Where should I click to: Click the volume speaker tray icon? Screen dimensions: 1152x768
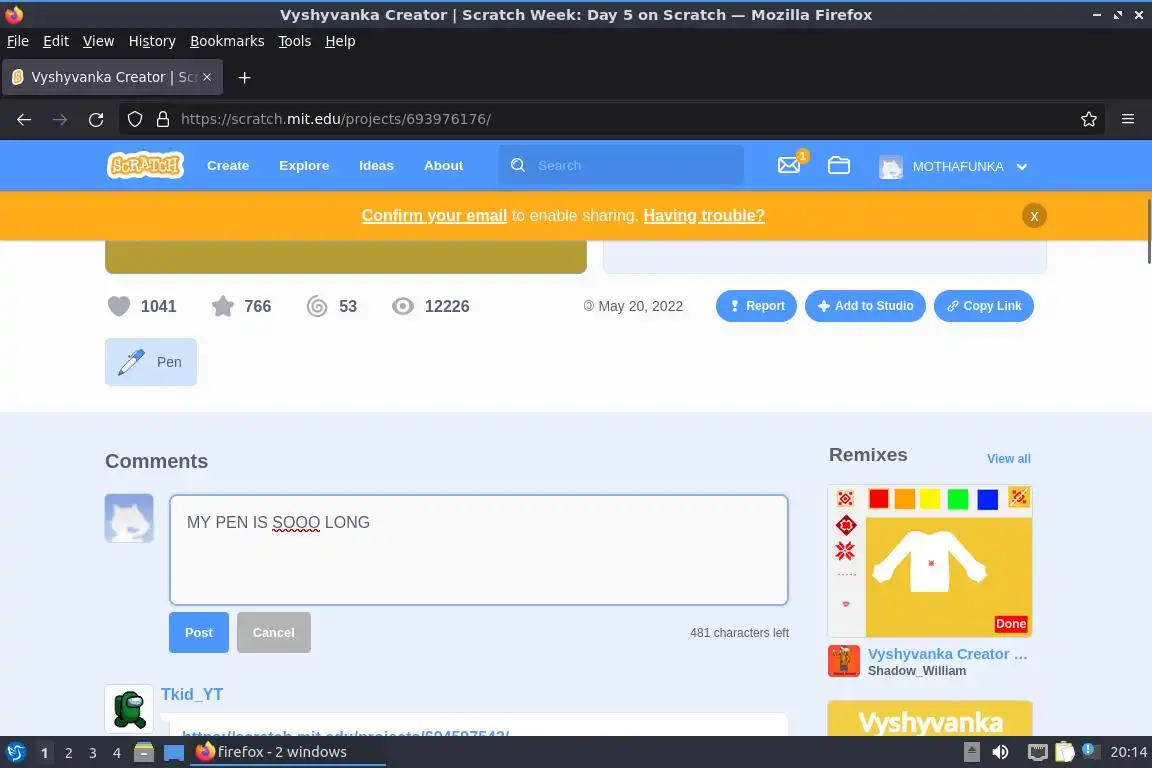1000,752
